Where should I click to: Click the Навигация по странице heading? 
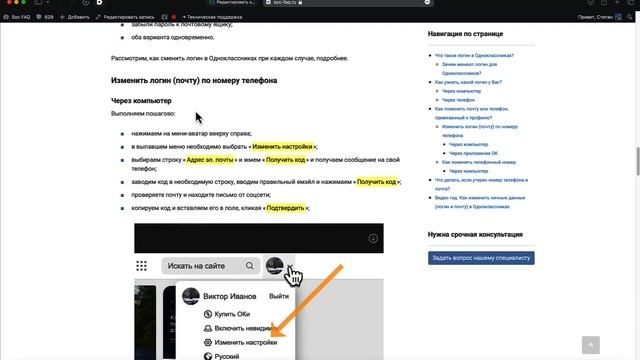coord(465,34)
